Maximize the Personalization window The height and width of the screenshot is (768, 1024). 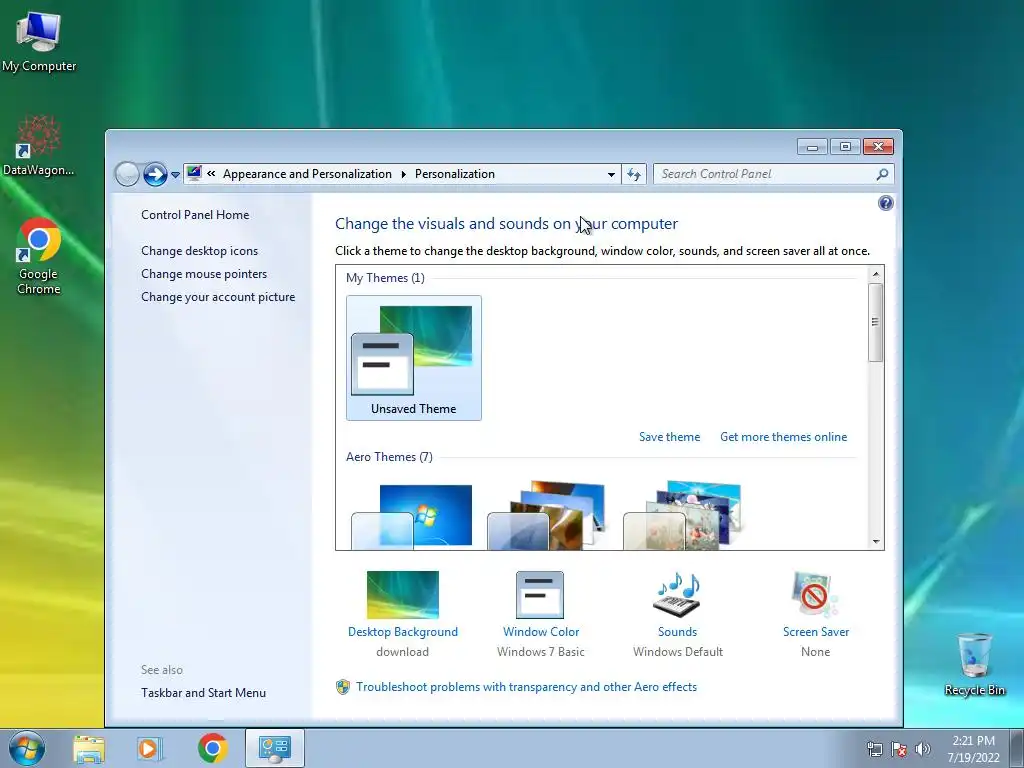point(844,147)
